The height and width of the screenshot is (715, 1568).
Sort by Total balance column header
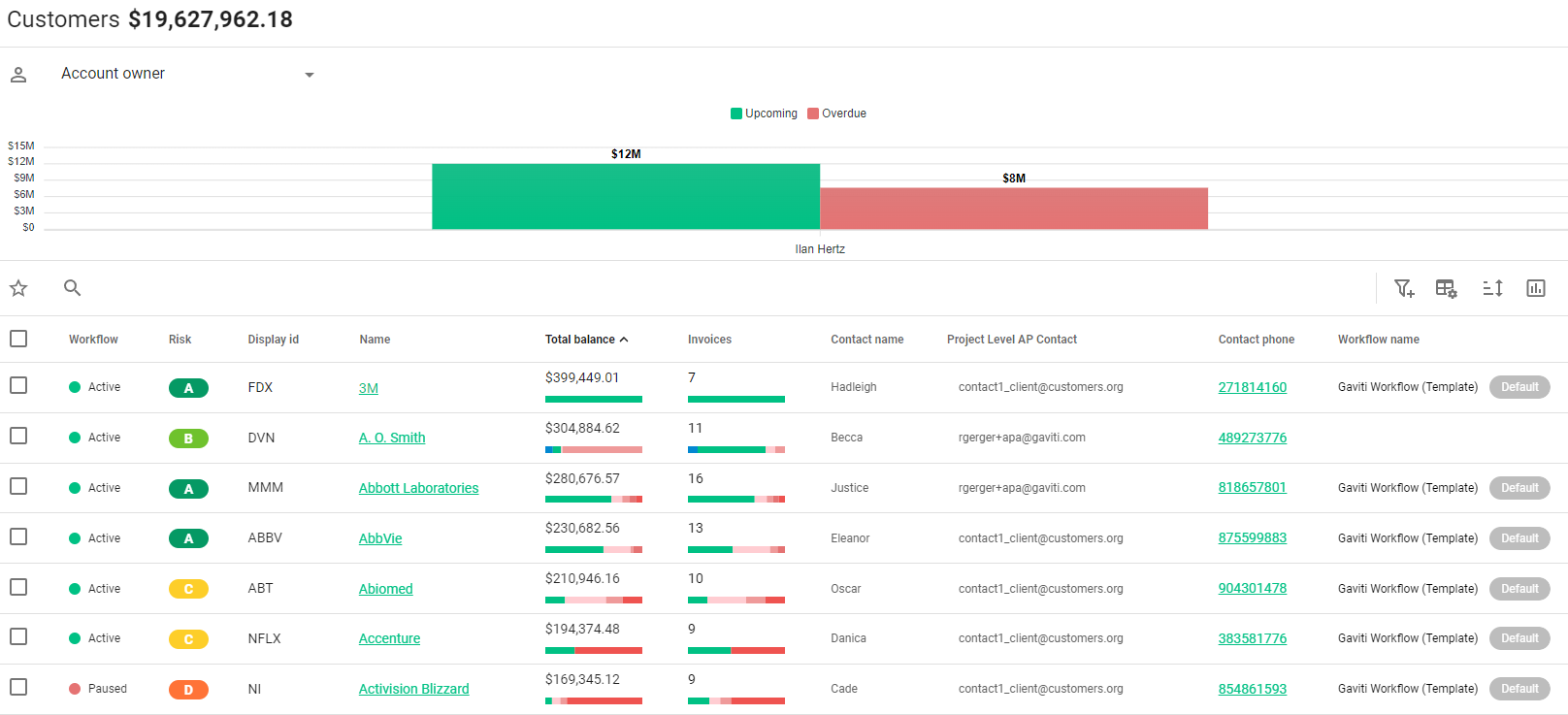tap(580, 340)
